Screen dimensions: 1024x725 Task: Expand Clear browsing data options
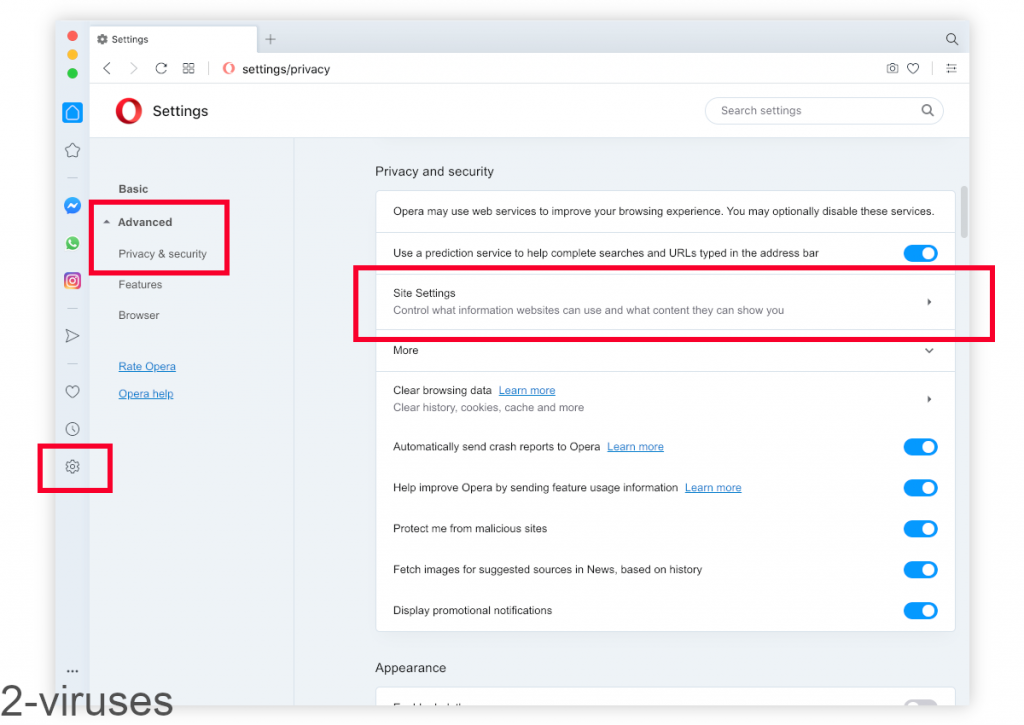pyautogui.click(x=929, y=398)
